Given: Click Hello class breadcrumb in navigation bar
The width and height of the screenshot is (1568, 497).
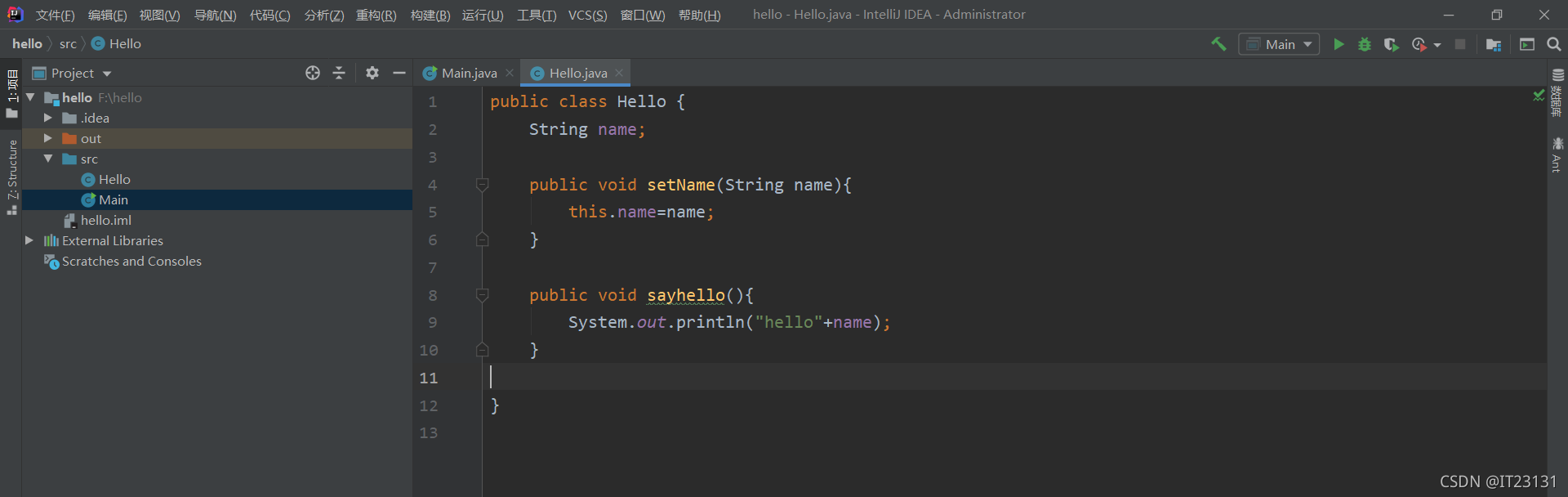Looking at the screenshot, I should pos(116,44).
